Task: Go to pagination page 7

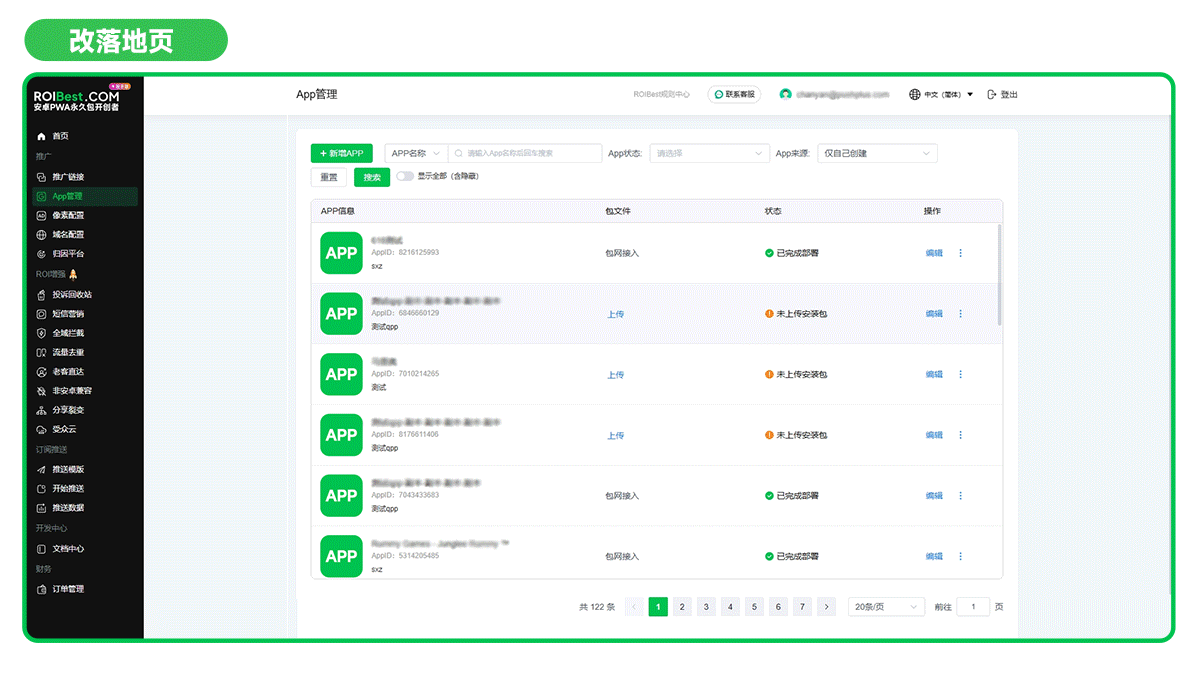Action: coord(802,606)
